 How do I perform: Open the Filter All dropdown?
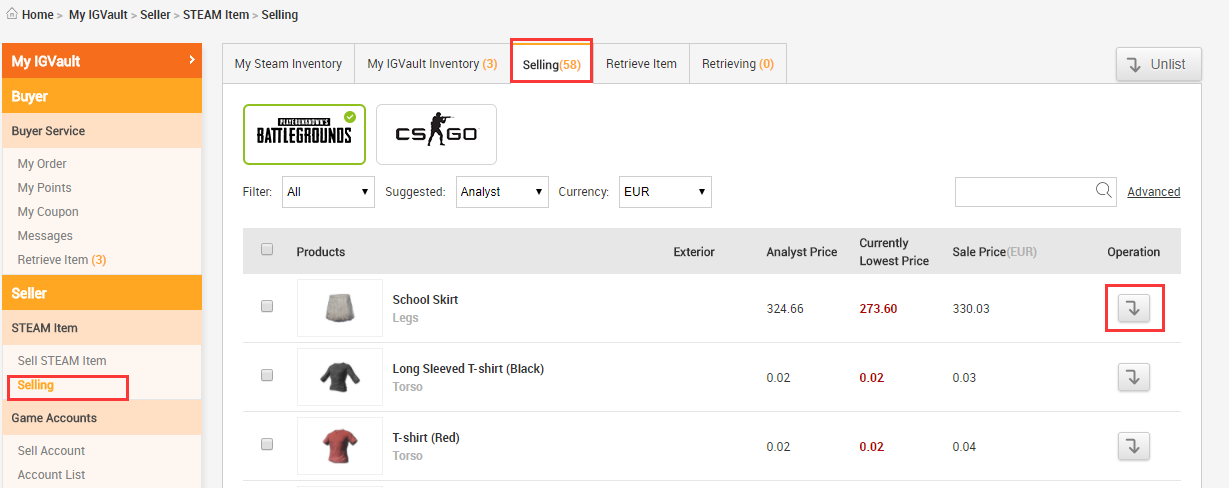tap(328, 192)
